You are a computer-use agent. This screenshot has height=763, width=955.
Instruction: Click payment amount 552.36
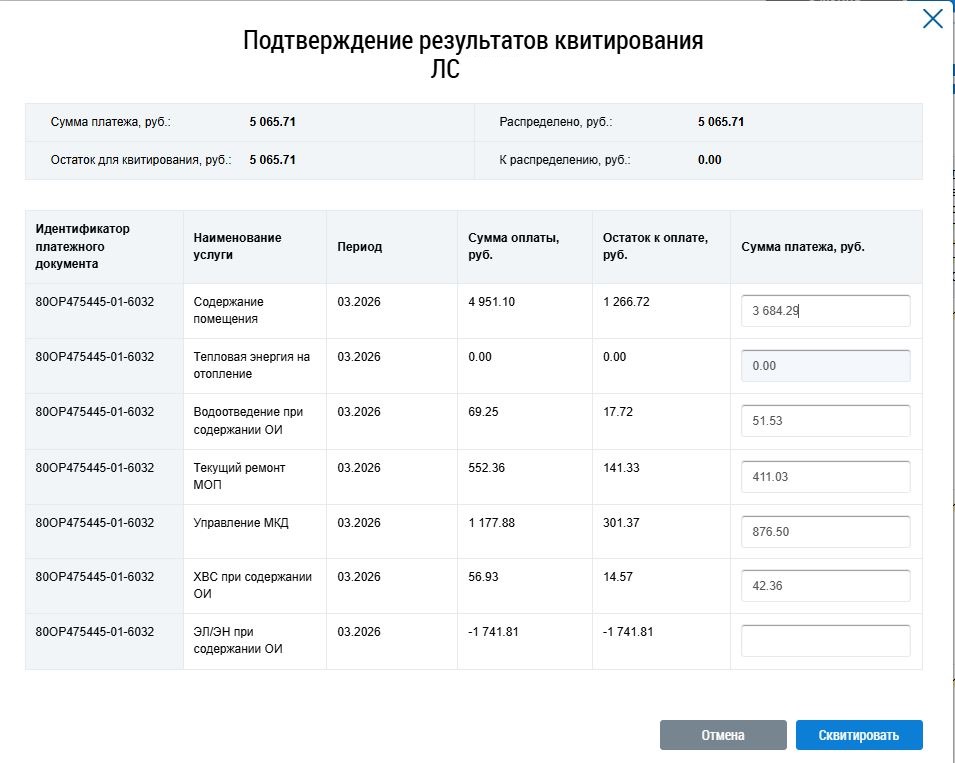point(487,468)
